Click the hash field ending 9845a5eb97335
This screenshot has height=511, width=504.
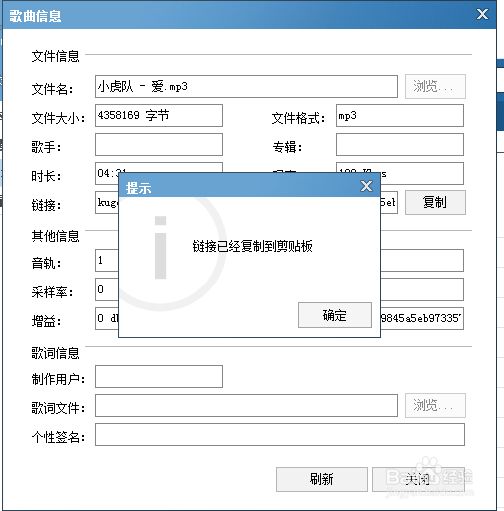click(x=422, y=318)
